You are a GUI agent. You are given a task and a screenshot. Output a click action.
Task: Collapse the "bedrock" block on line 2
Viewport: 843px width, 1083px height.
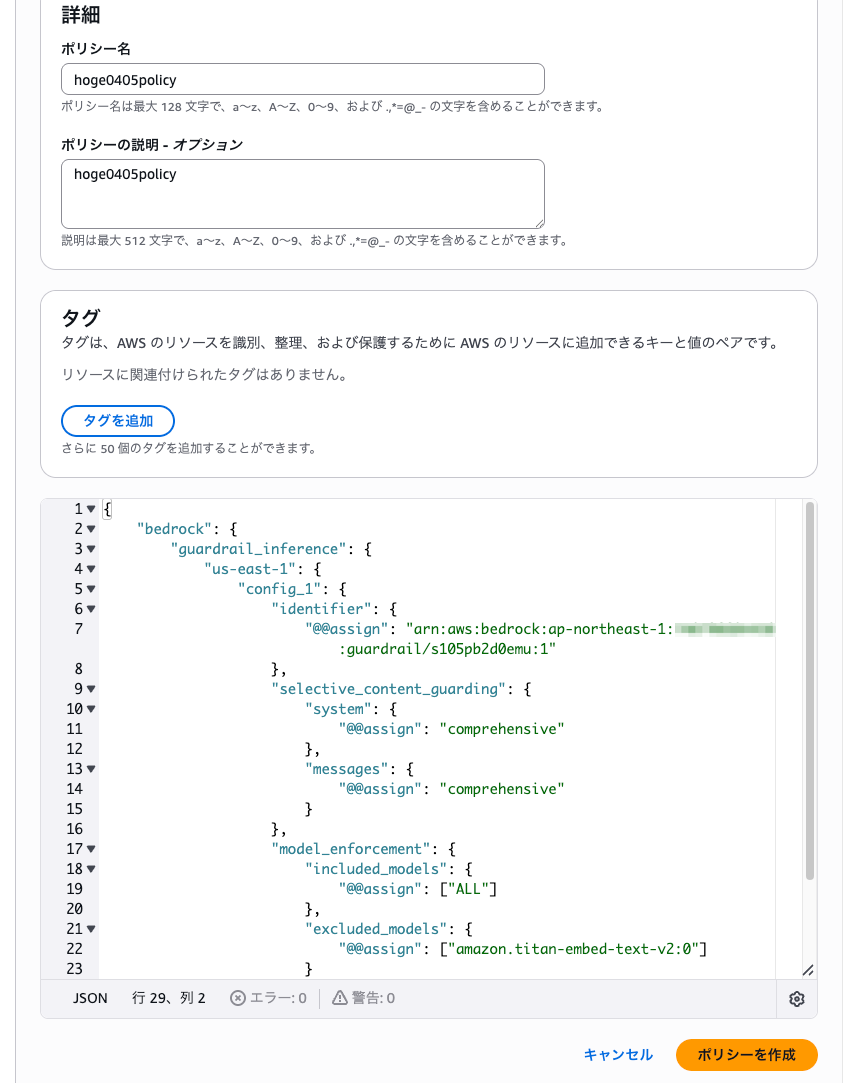tap(92, 528)
